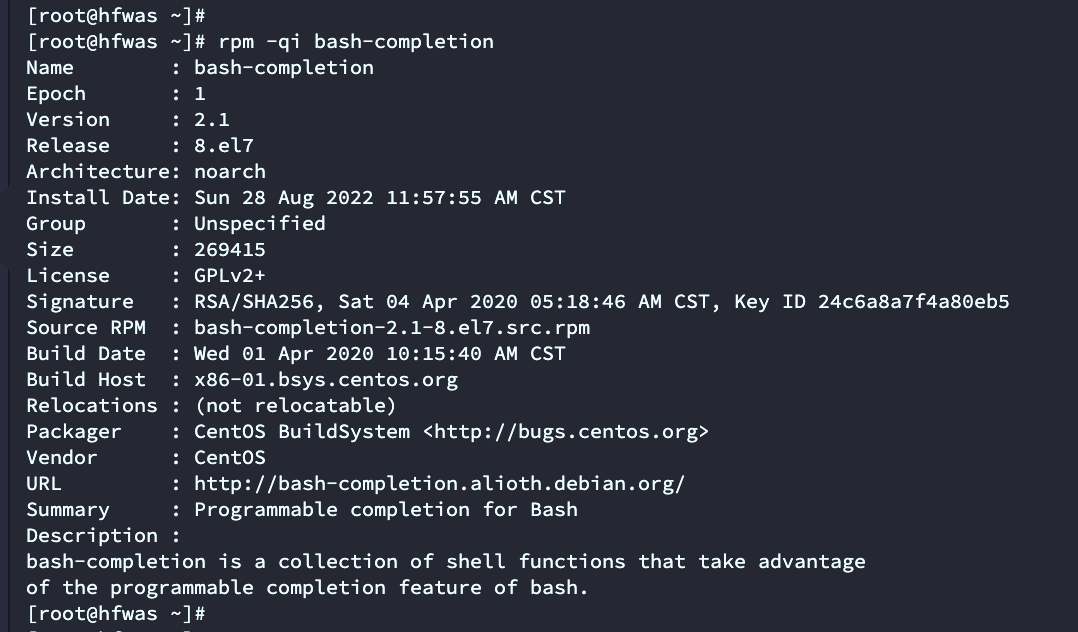Click the Version value 2.1
1078x632 pixels.
211,120
